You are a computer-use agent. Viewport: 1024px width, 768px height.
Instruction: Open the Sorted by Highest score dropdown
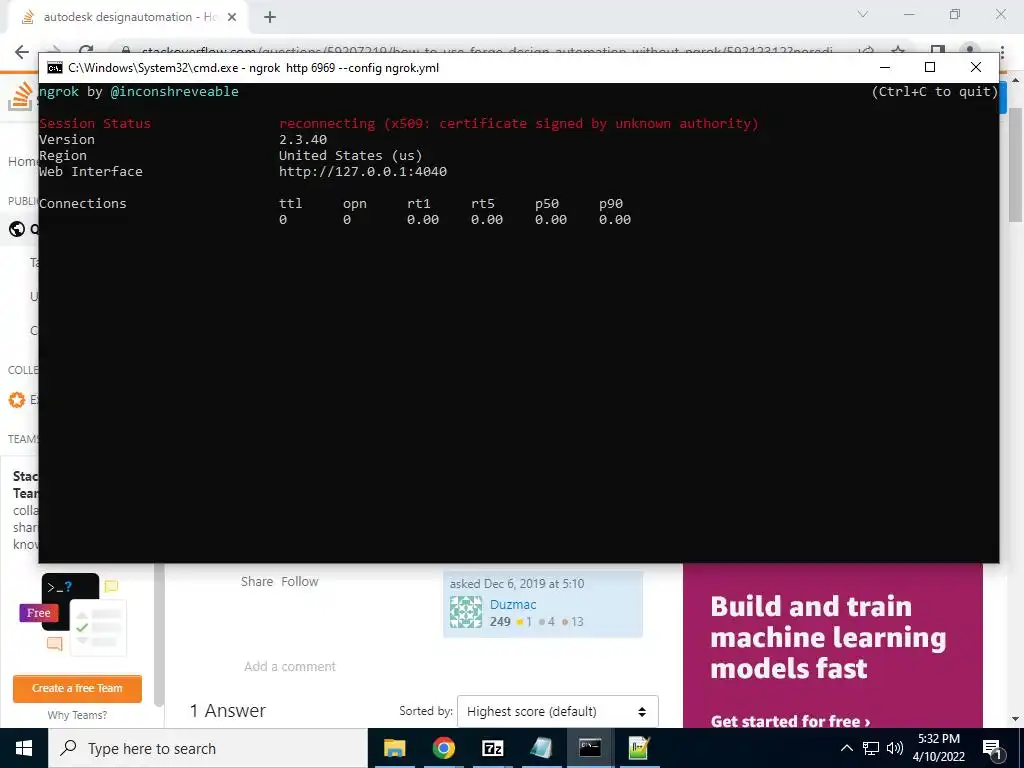[558, 711]
